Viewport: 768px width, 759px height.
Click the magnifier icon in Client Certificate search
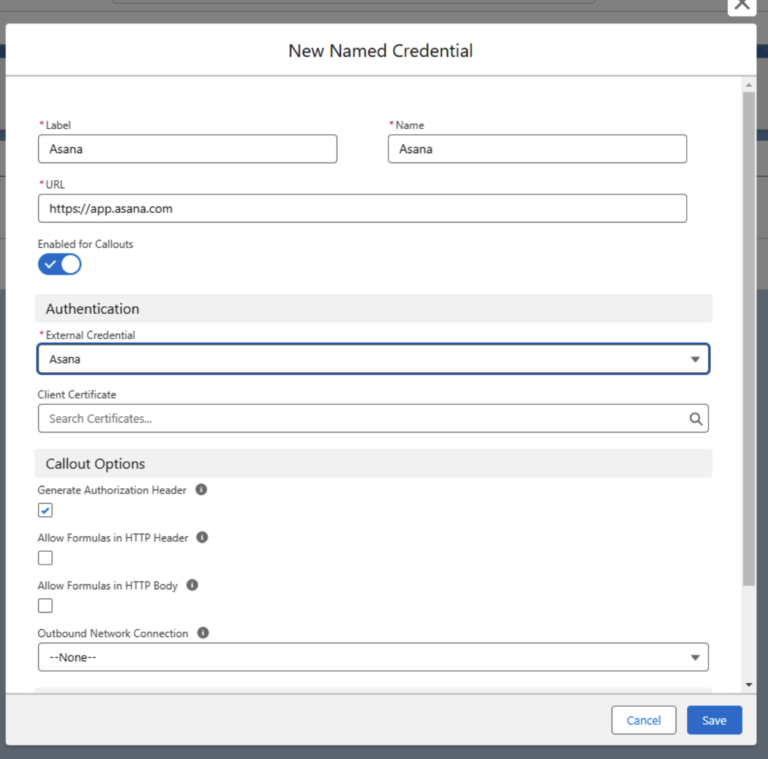point(695,419)
